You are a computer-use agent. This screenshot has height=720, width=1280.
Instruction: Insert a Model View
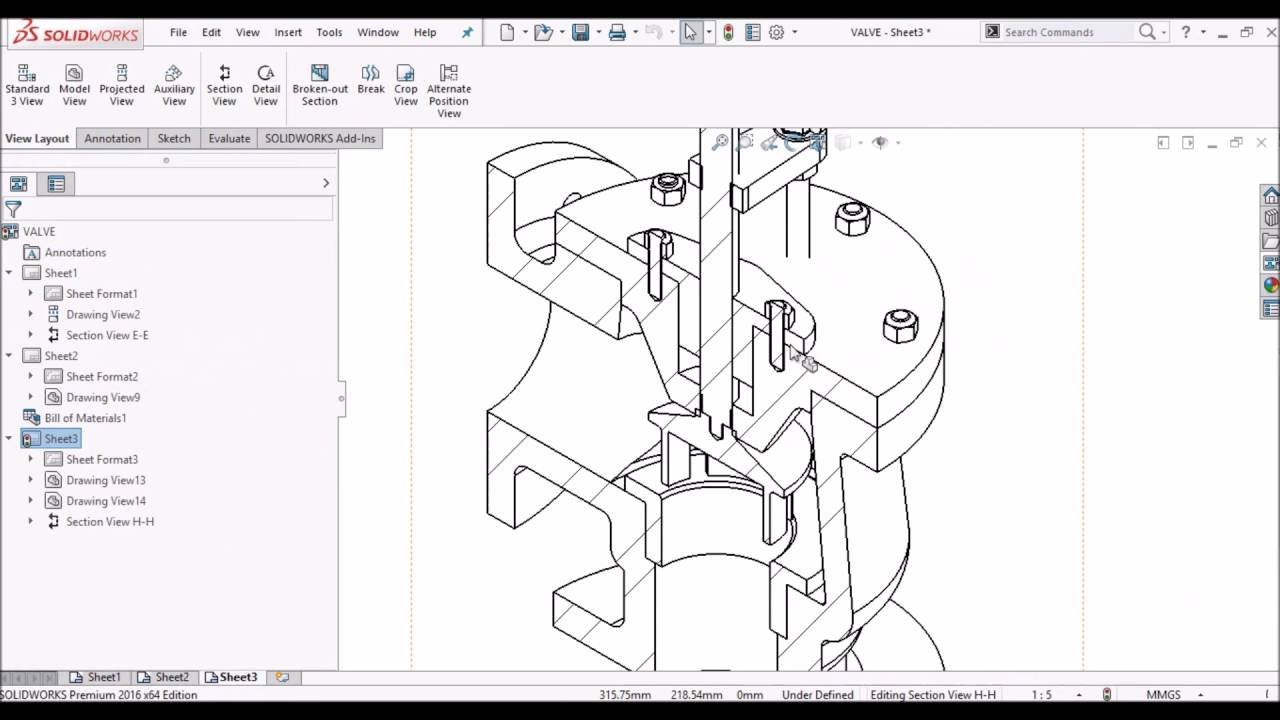click(74, 85)
